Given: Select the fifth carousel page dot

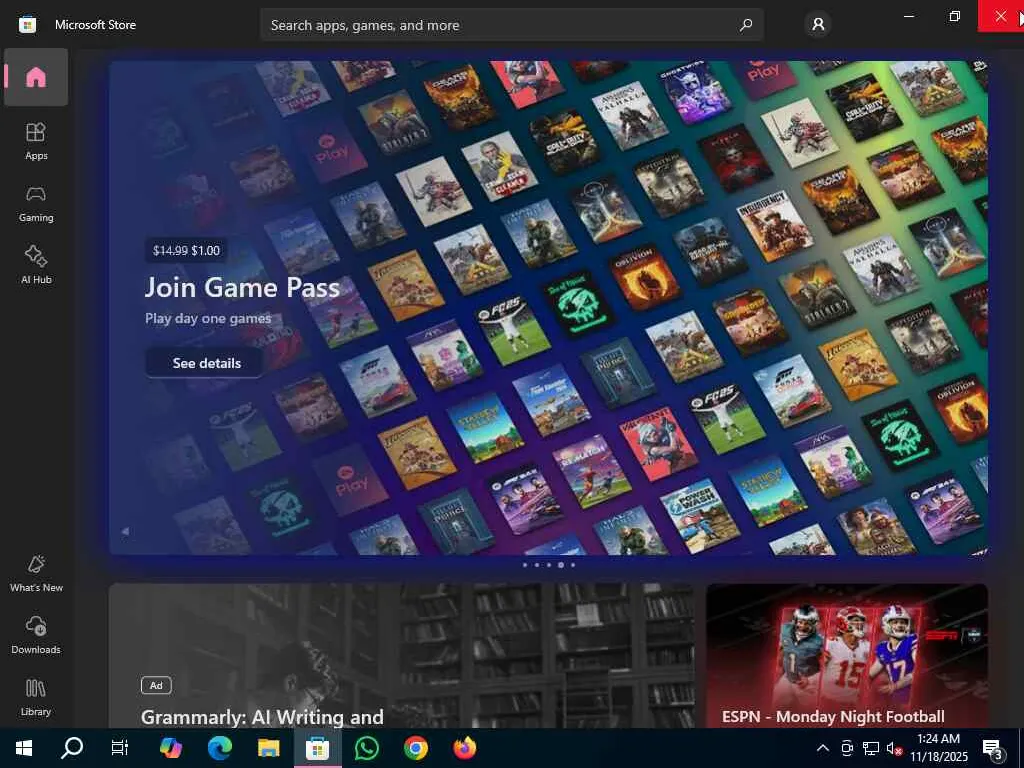Looking at the screenshot, I should 573,565.
